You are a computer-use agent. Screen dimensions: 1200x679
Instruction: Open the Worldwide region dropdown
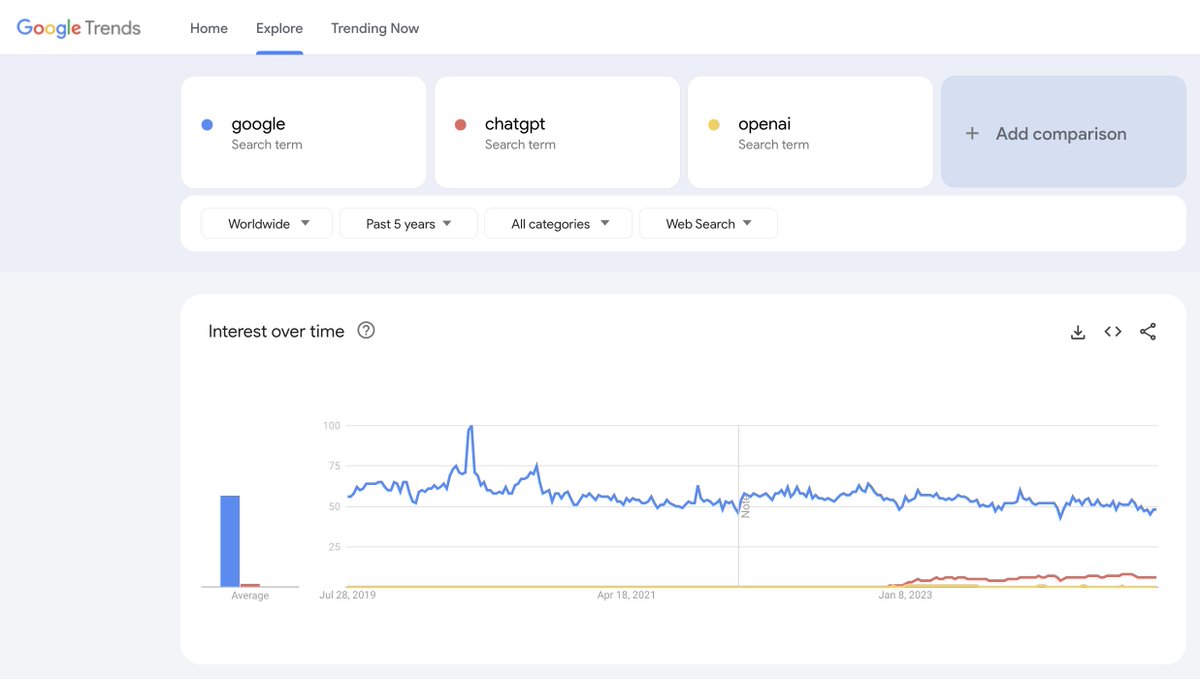[266, 223]
